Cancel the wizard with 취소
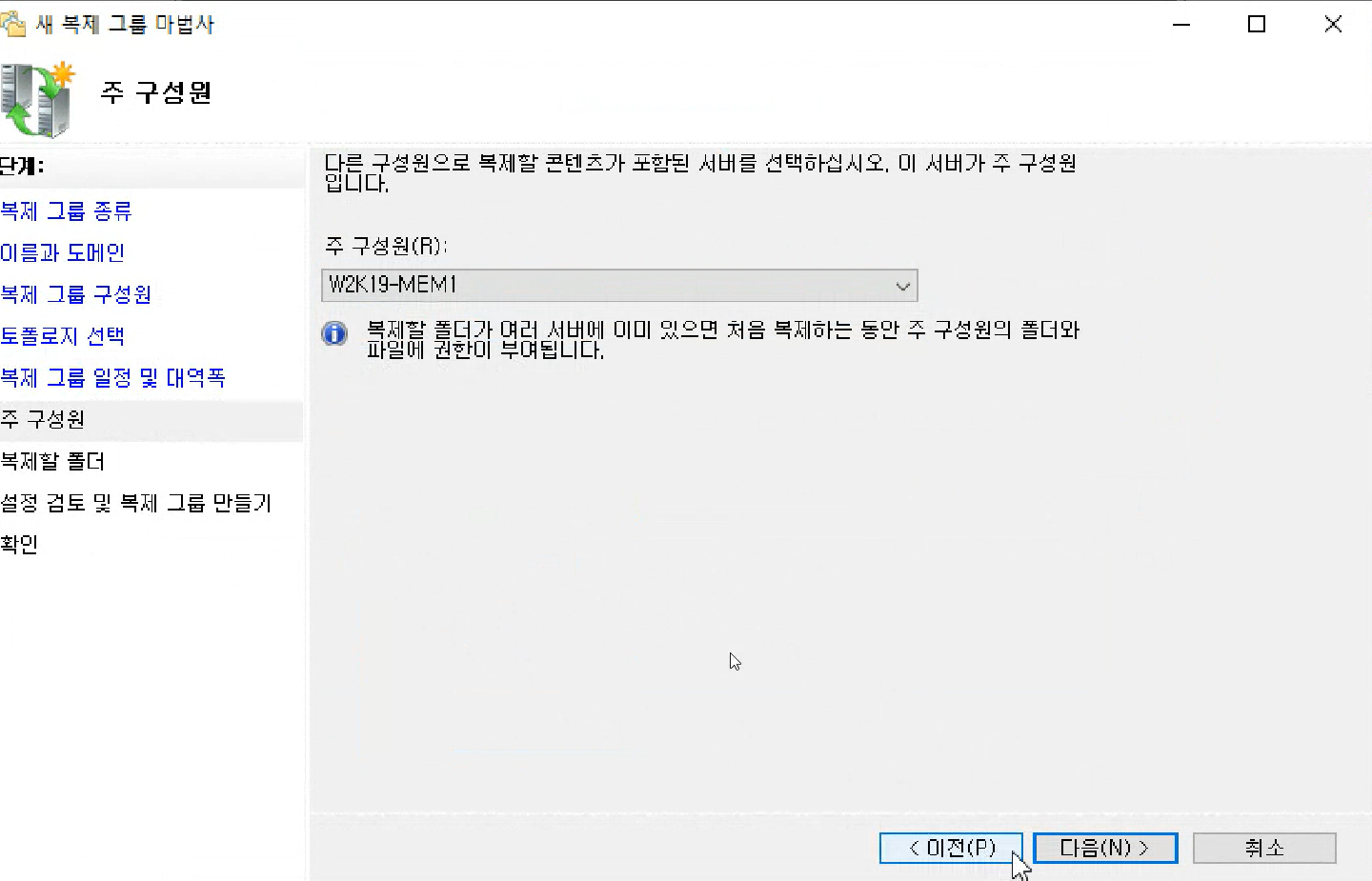Image resolution: width=1372 pixels, height=881 pixels. coord(1264,848)
